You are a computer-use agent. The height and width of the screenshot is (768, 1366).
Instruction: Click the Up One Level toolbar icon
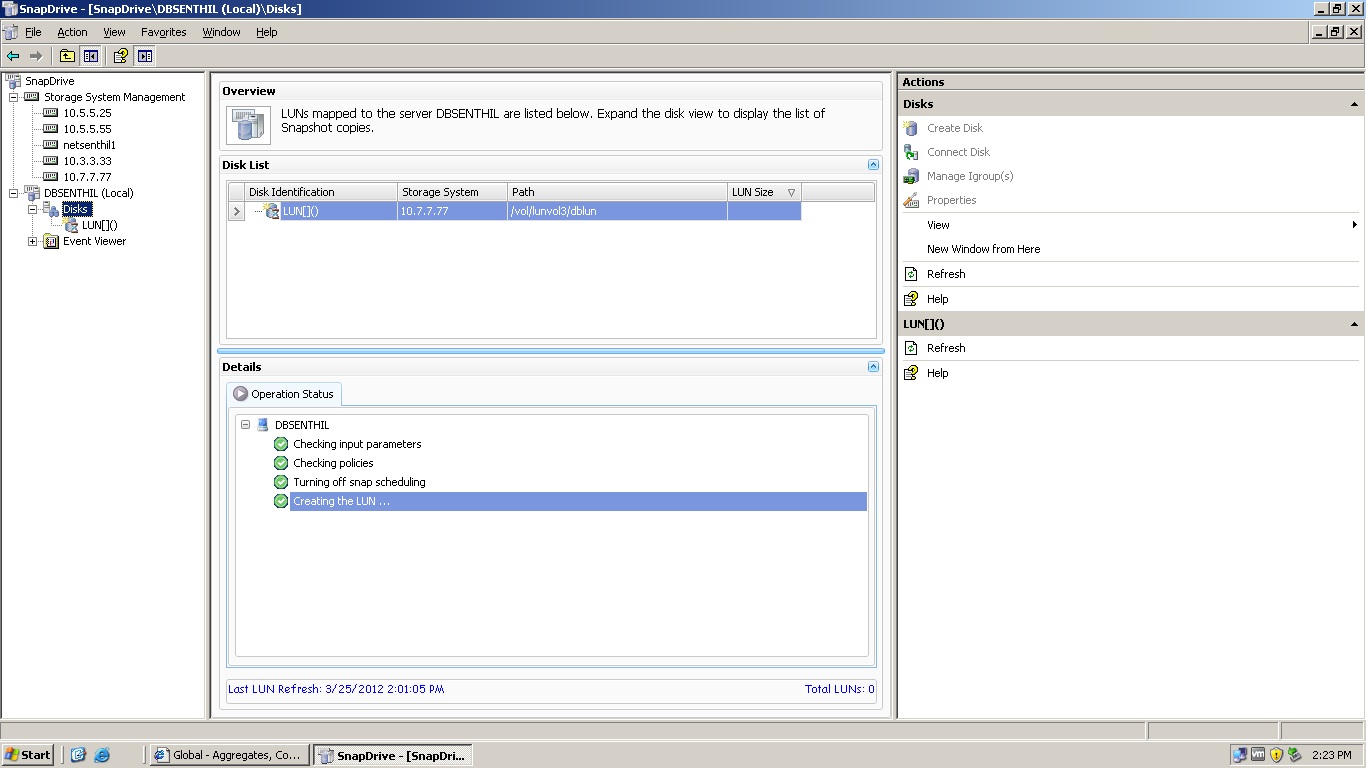tap(67, 56)
